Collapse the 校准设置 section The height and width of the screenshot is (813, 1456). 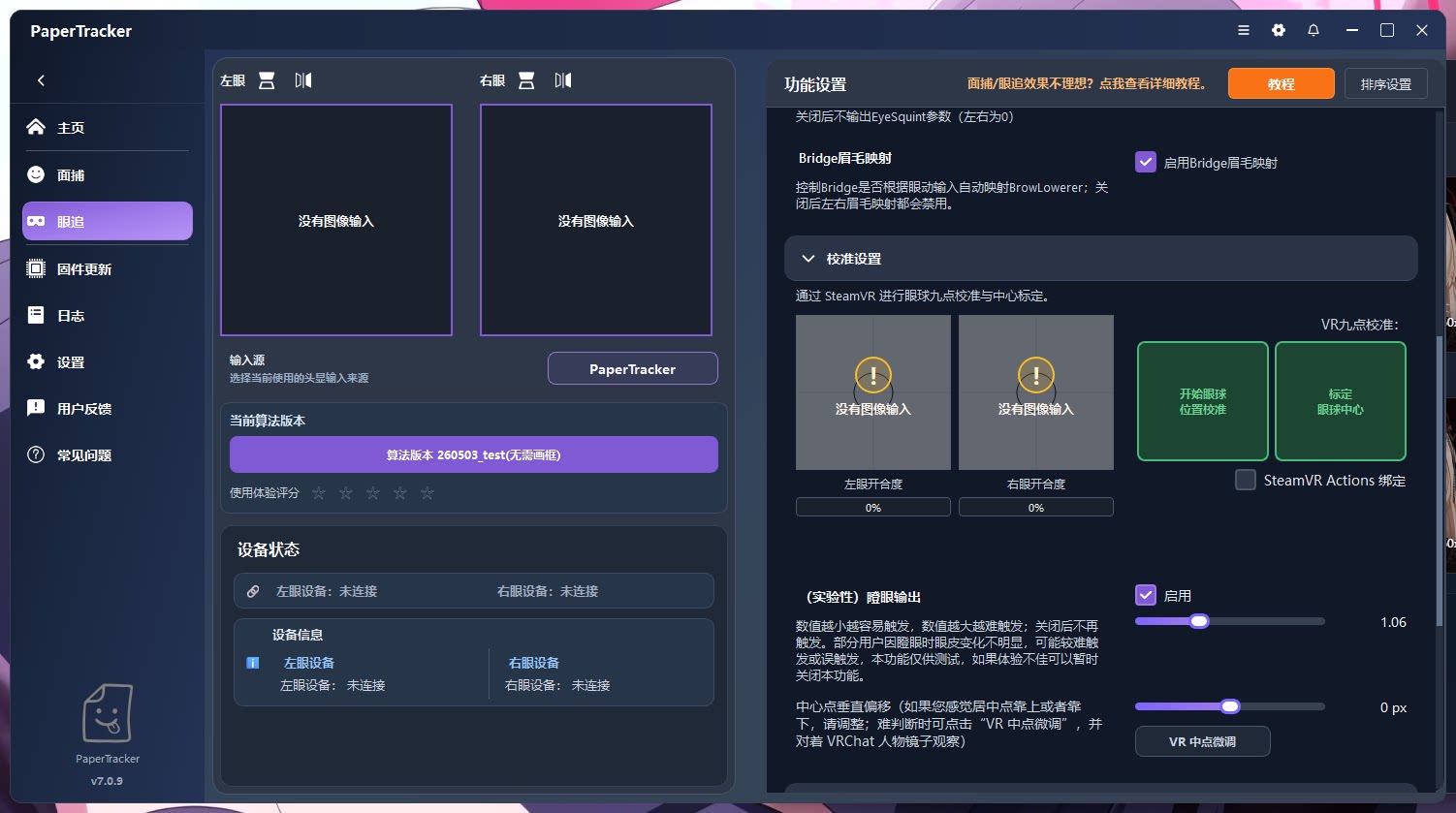click(x=1100, y=259)
